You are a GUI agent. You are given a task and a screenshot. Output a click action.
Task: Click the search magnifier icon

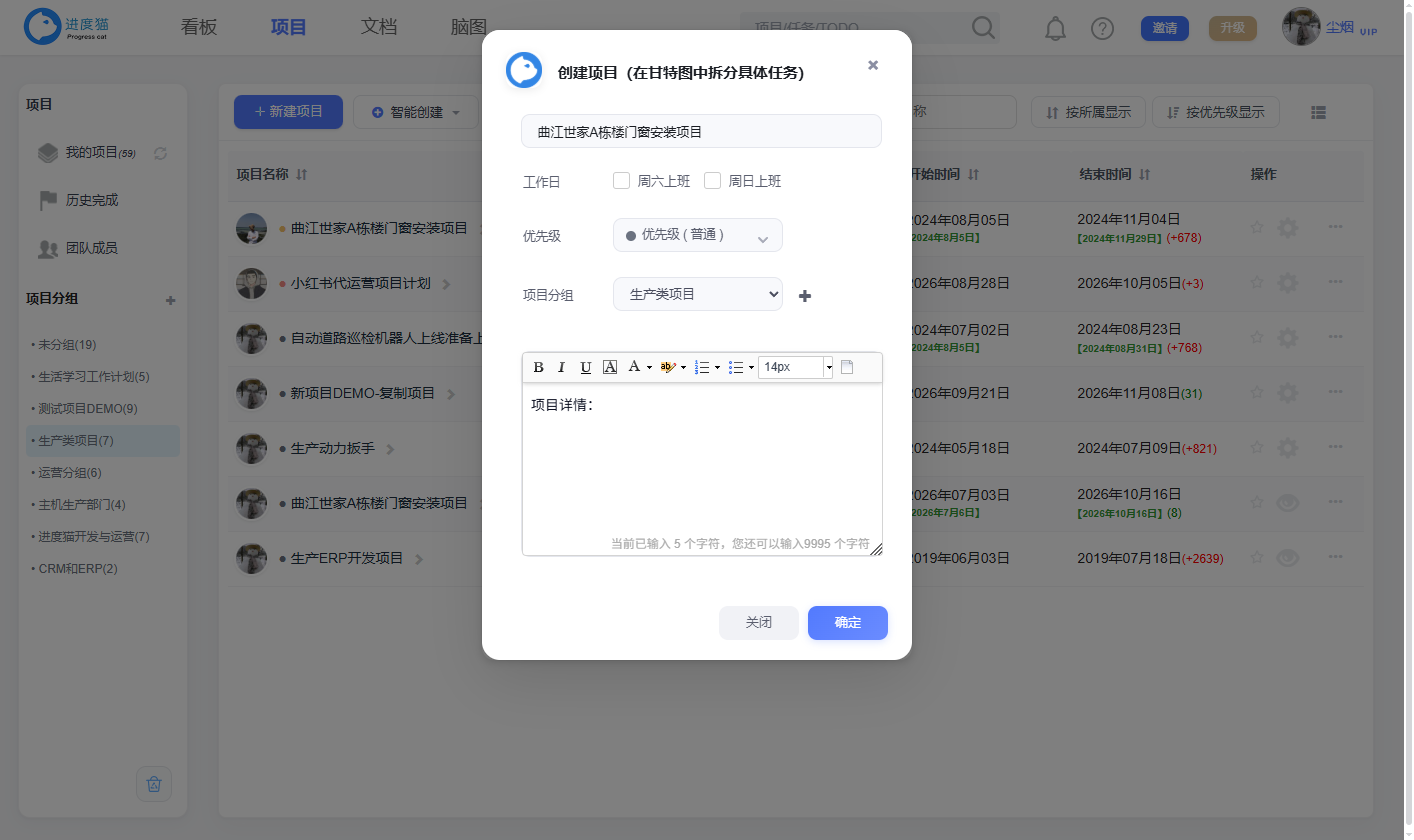(984, 28)
